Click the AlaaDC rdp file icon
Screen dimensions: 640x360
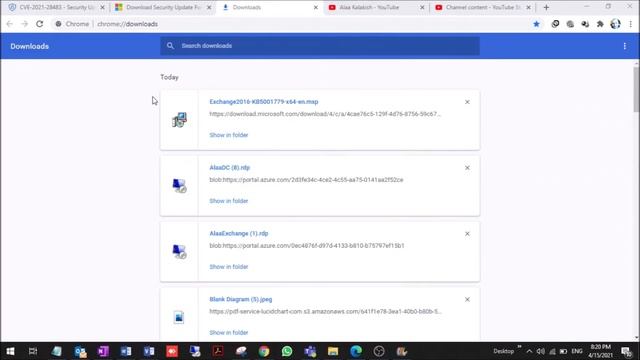point(179,186)
